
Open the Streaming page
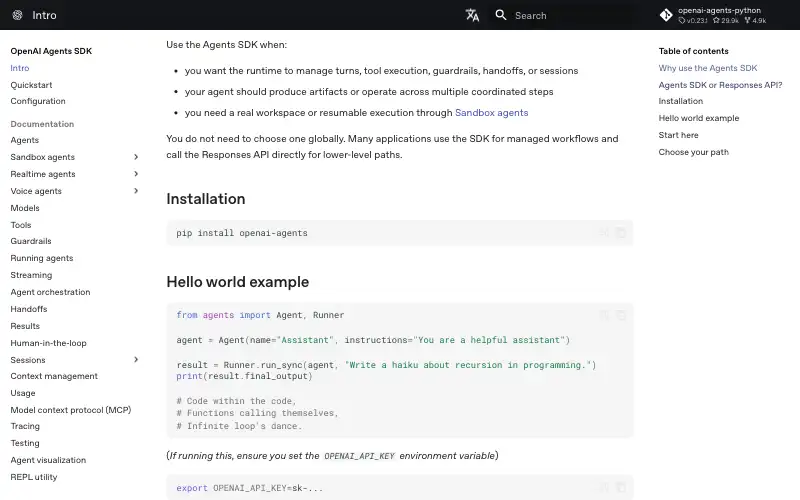coord(31,275)
